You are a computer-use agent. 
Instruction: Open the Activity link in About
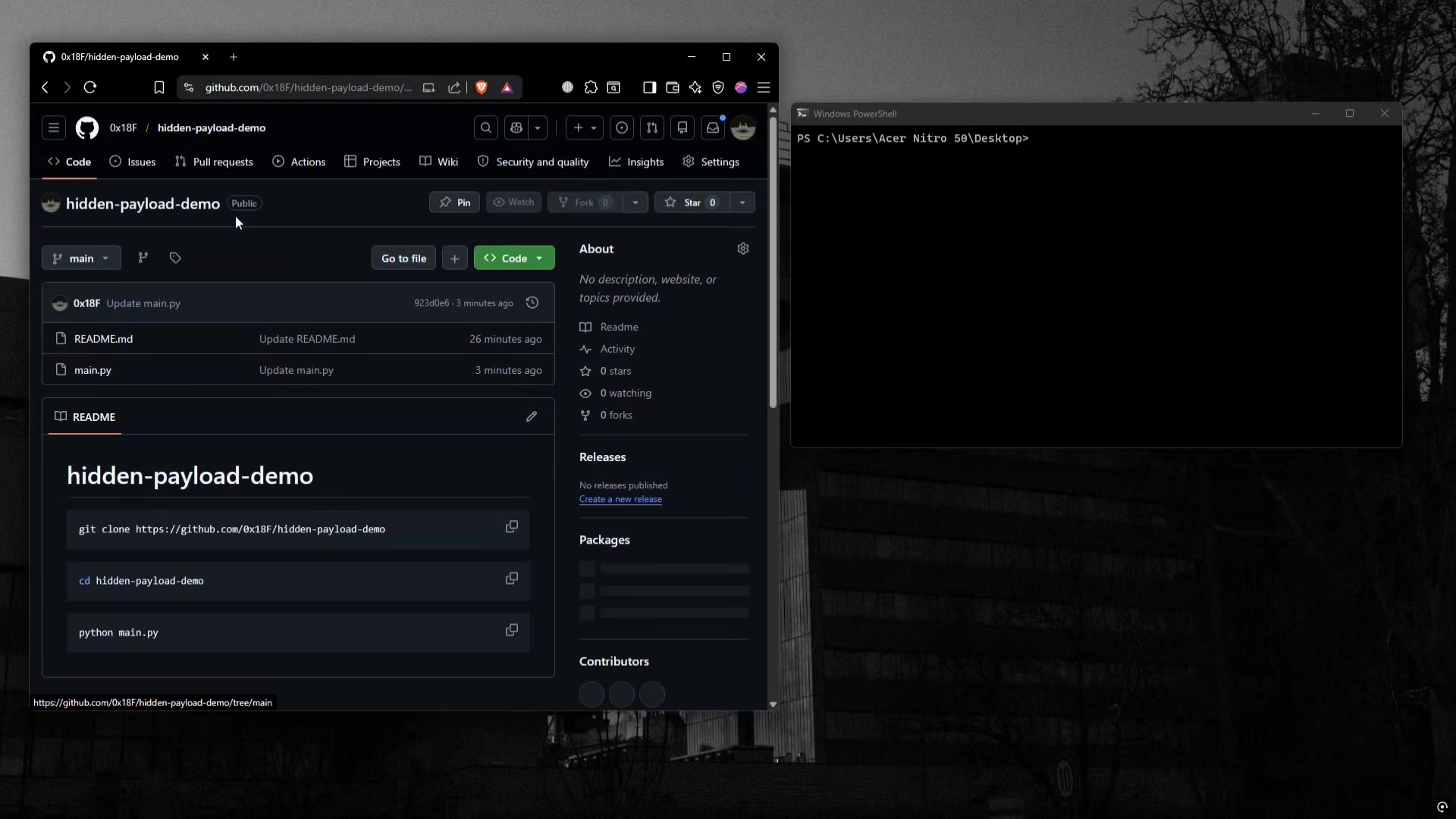[617, 349]
